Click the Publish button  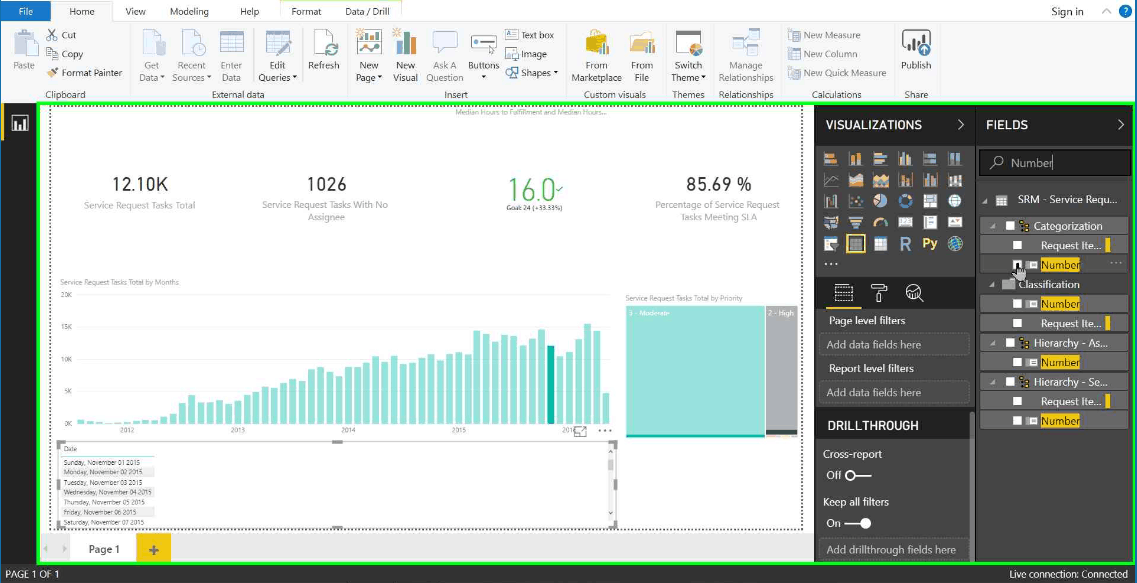916,49
